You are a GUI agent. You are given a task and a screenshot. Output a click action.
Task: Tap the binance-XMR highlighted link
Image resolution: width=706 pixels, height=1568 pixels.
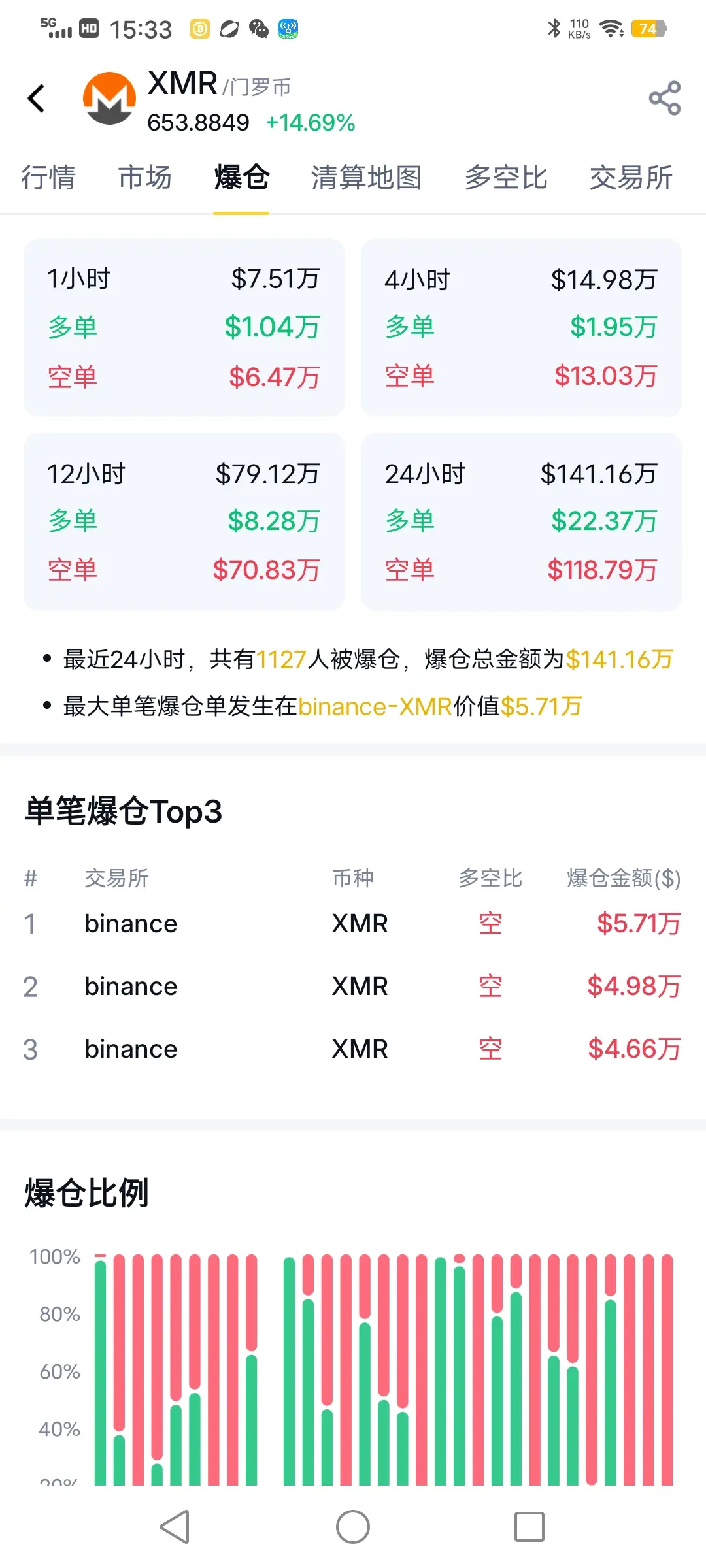(375, 706)
